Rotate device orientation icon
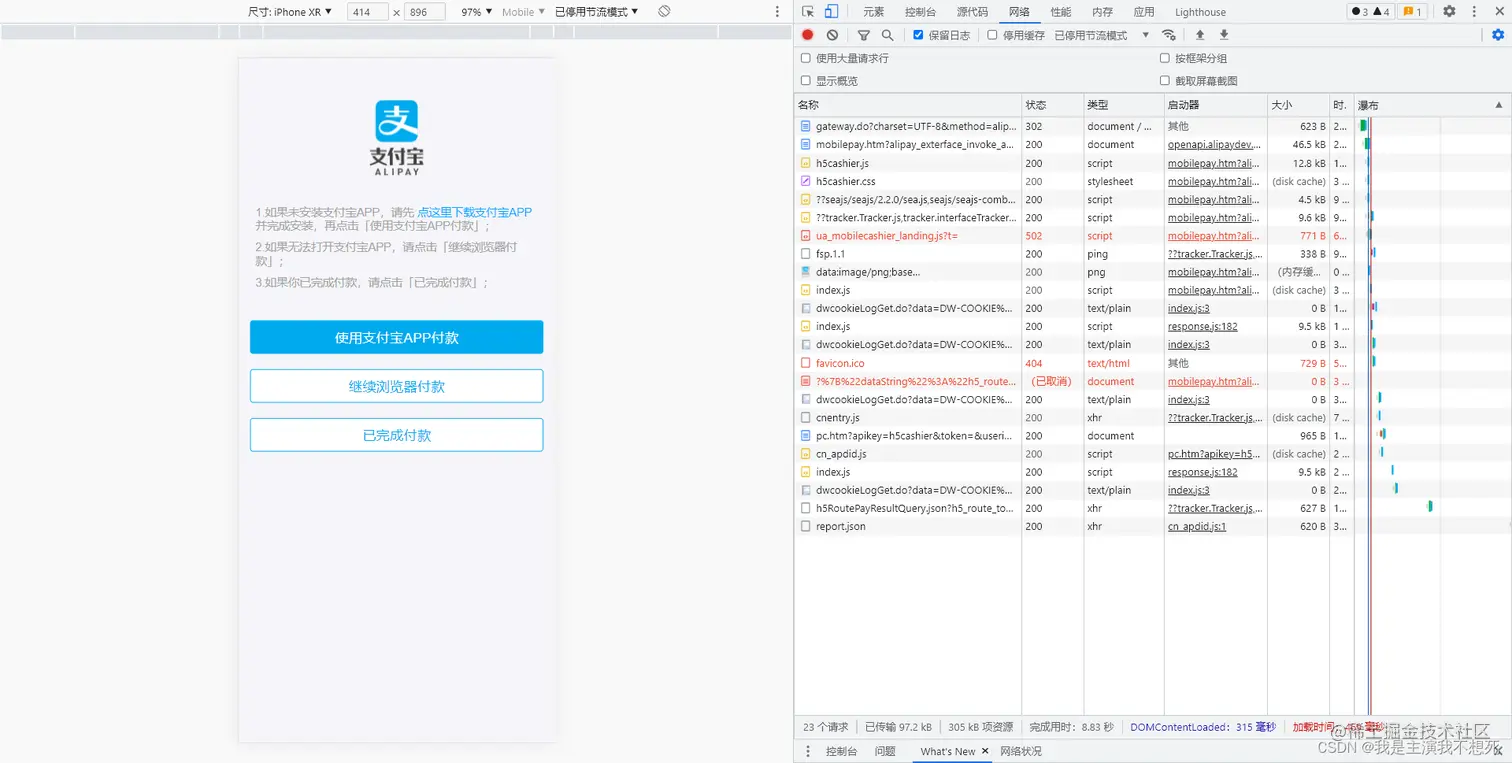The image size is (1512, 763). click(664, 12)
